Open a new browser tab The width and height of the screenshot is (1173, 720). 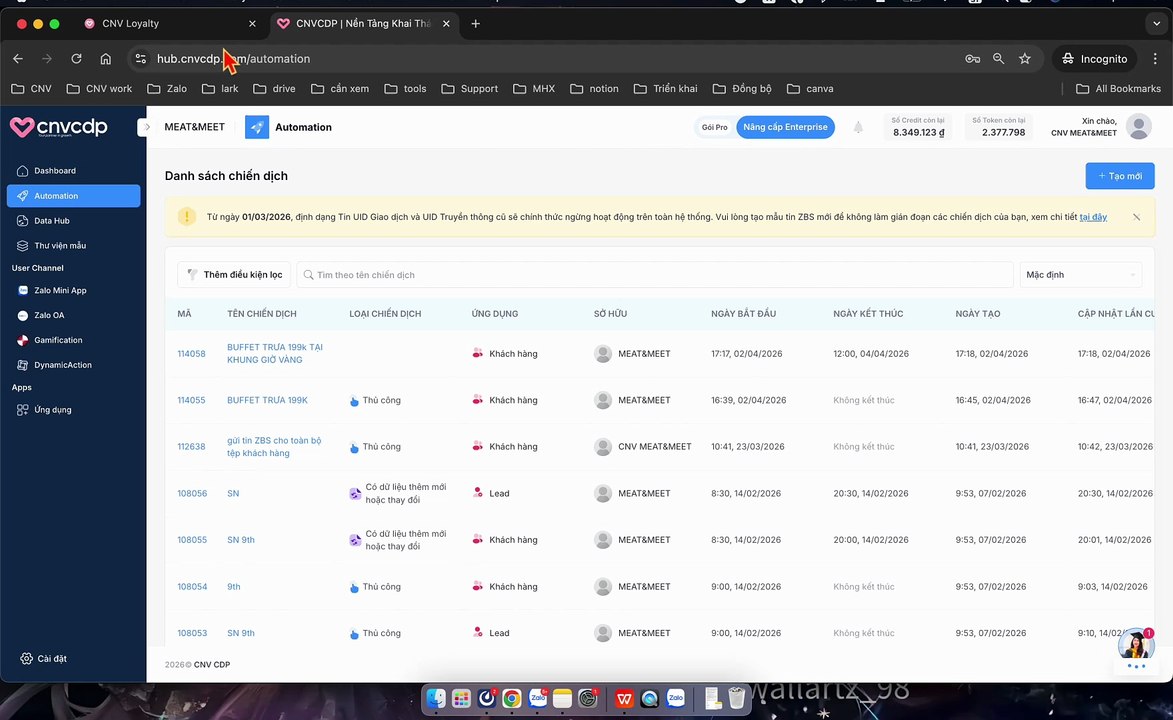pyautogui.click(x=475, y=23)
